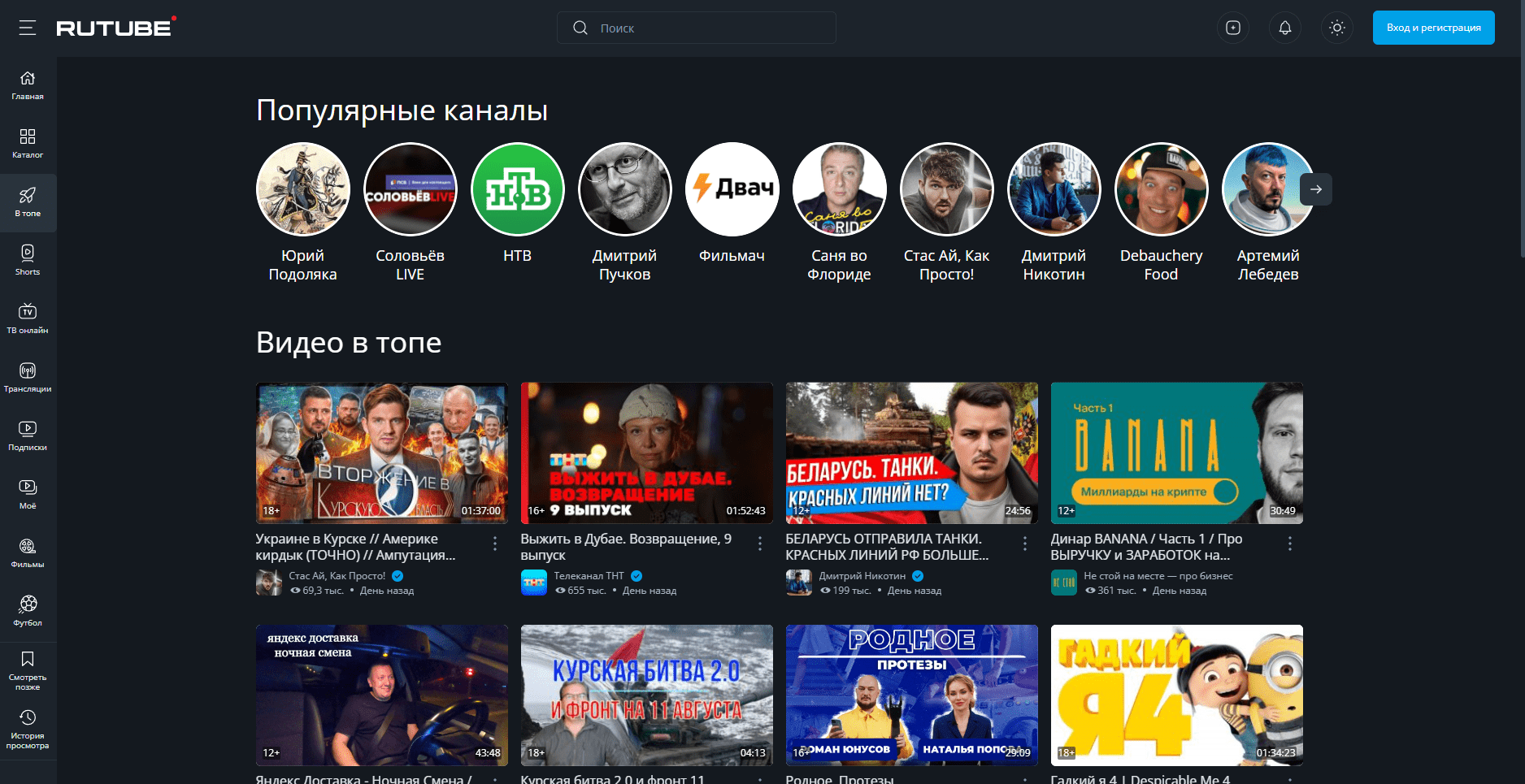Open Соловьёв LIVE channel avatar
The height and width of the screenshot is (784, 1525).
(411, 189)
